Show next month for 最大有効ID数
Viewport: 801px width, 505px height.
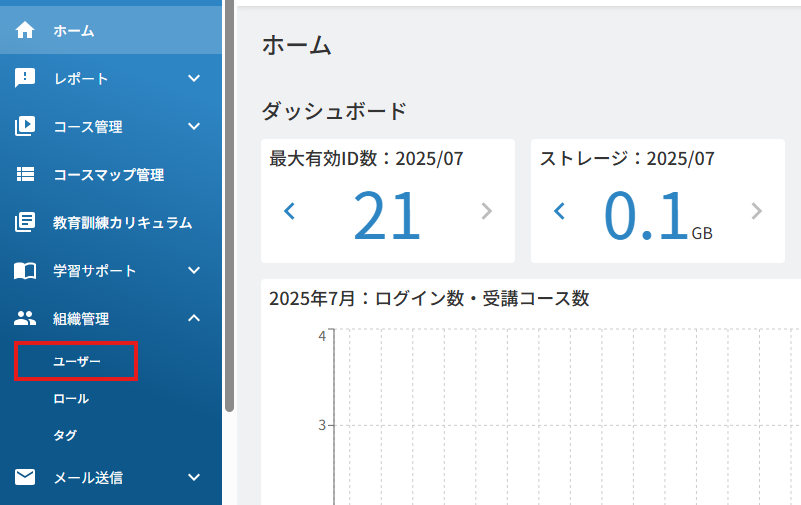(487, 211)
